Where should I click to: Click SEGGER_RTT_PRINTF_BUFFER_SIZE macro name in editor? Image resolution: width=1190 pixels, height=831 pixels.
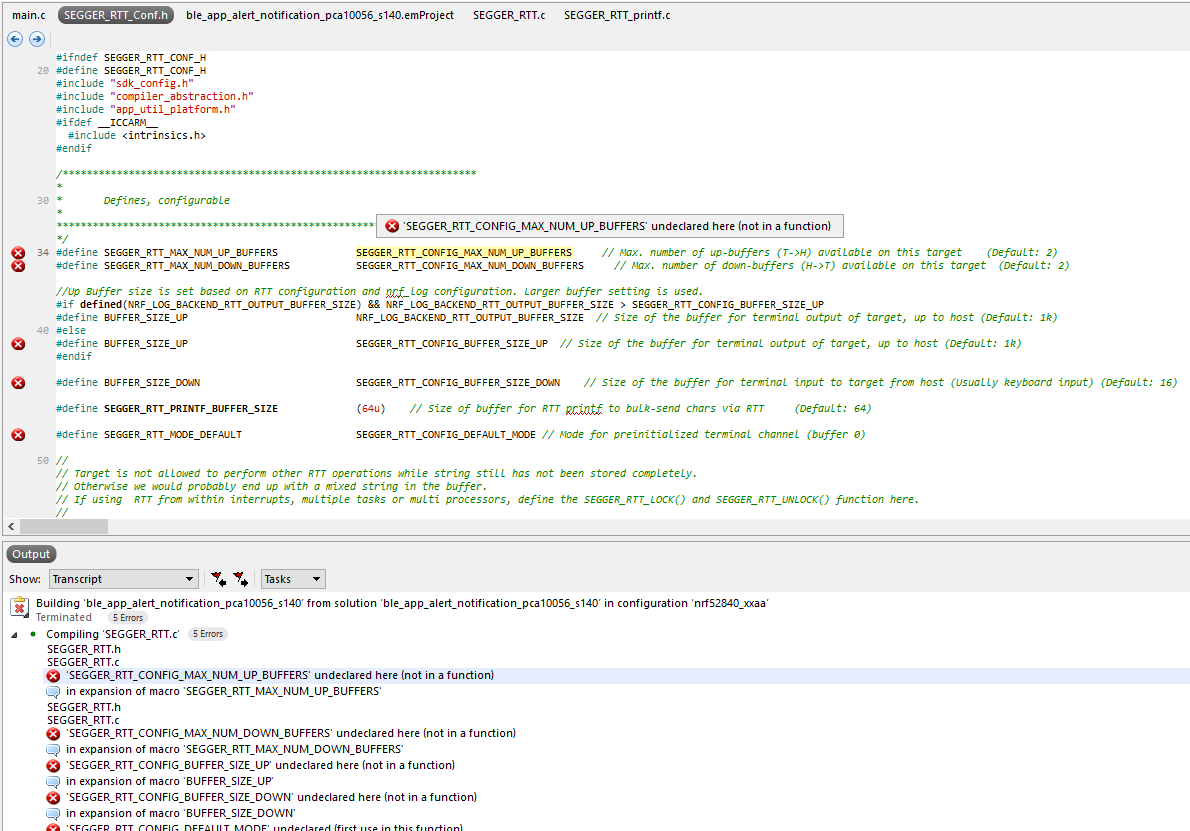tap(190, 409)
